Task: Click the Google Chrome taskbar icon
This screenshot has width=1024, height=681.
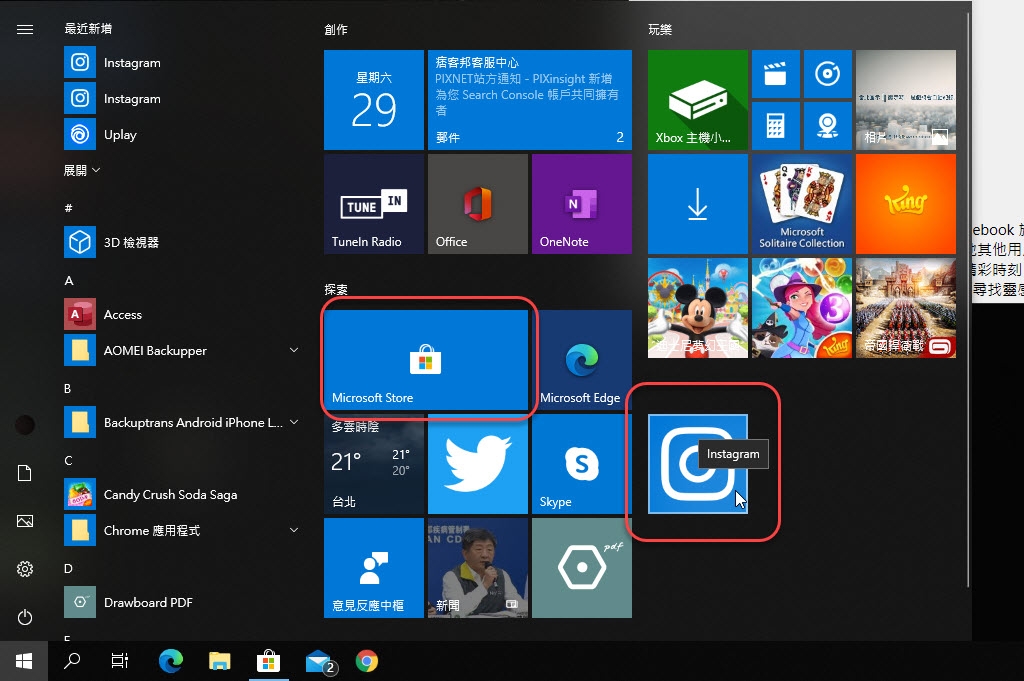Action: [x=367, y=661]
